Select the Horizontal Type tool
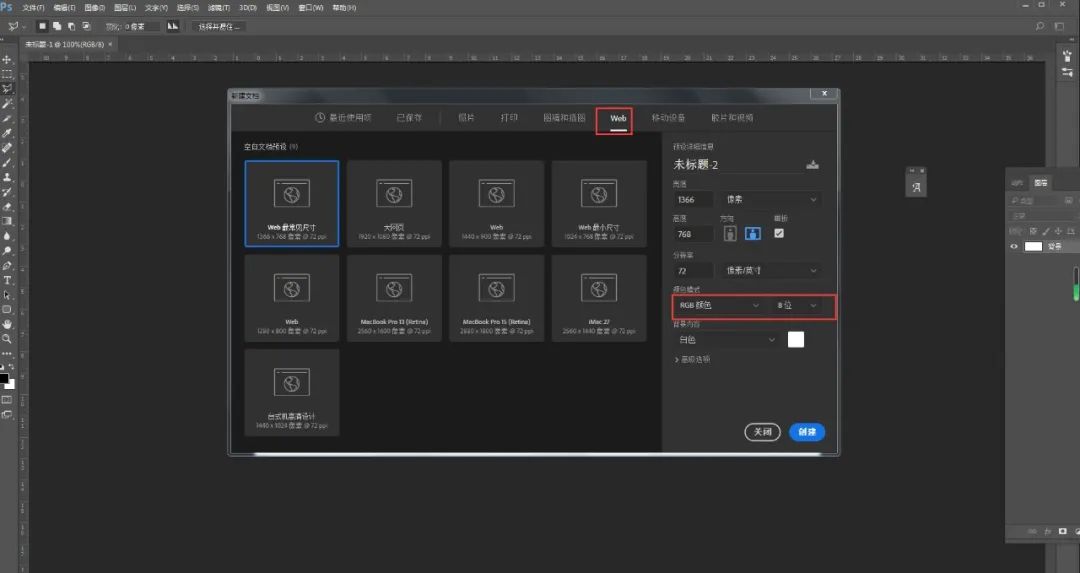1080x573 pixels. (7, 280)
